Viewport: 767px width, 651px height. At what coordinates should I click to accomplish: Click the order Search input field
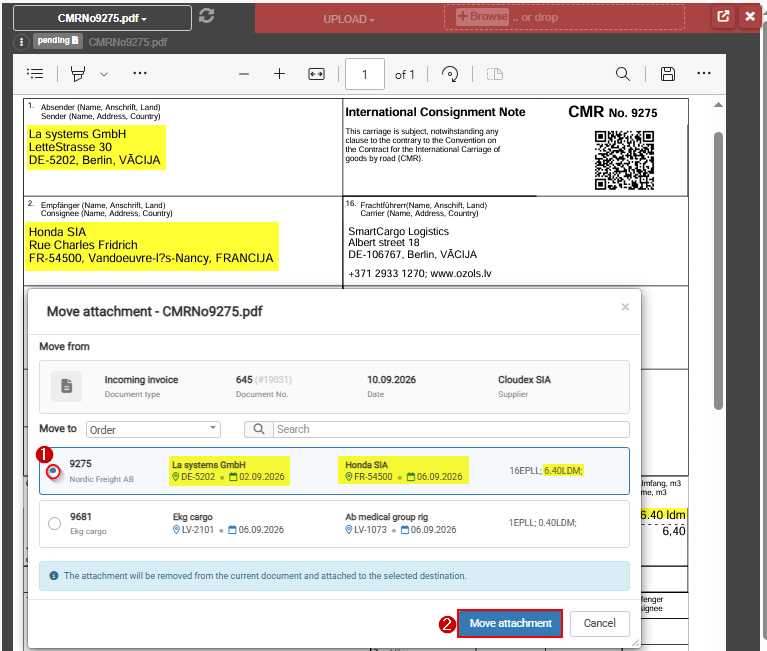[451, 429]
